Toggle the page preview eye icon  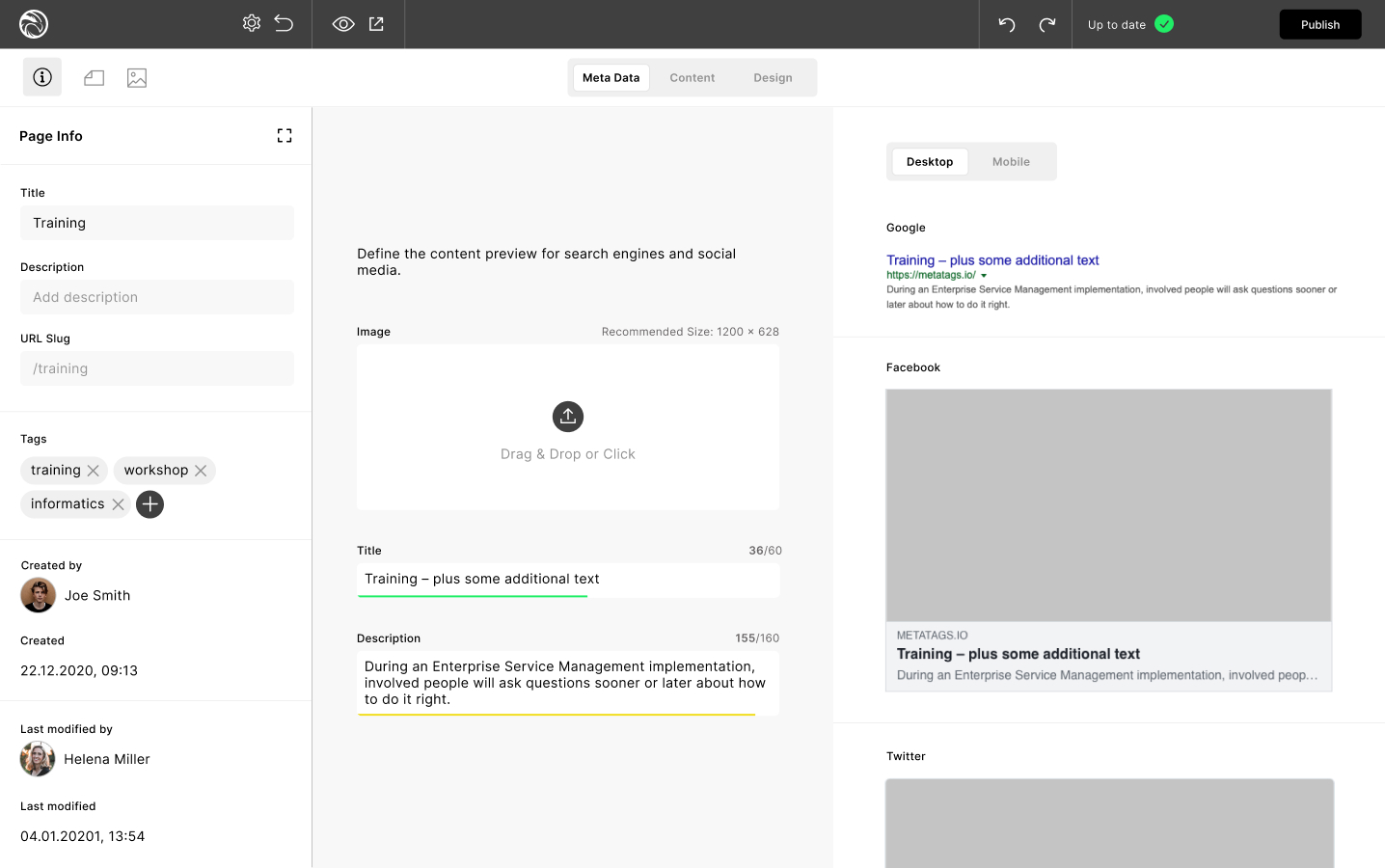click(343, 24)
